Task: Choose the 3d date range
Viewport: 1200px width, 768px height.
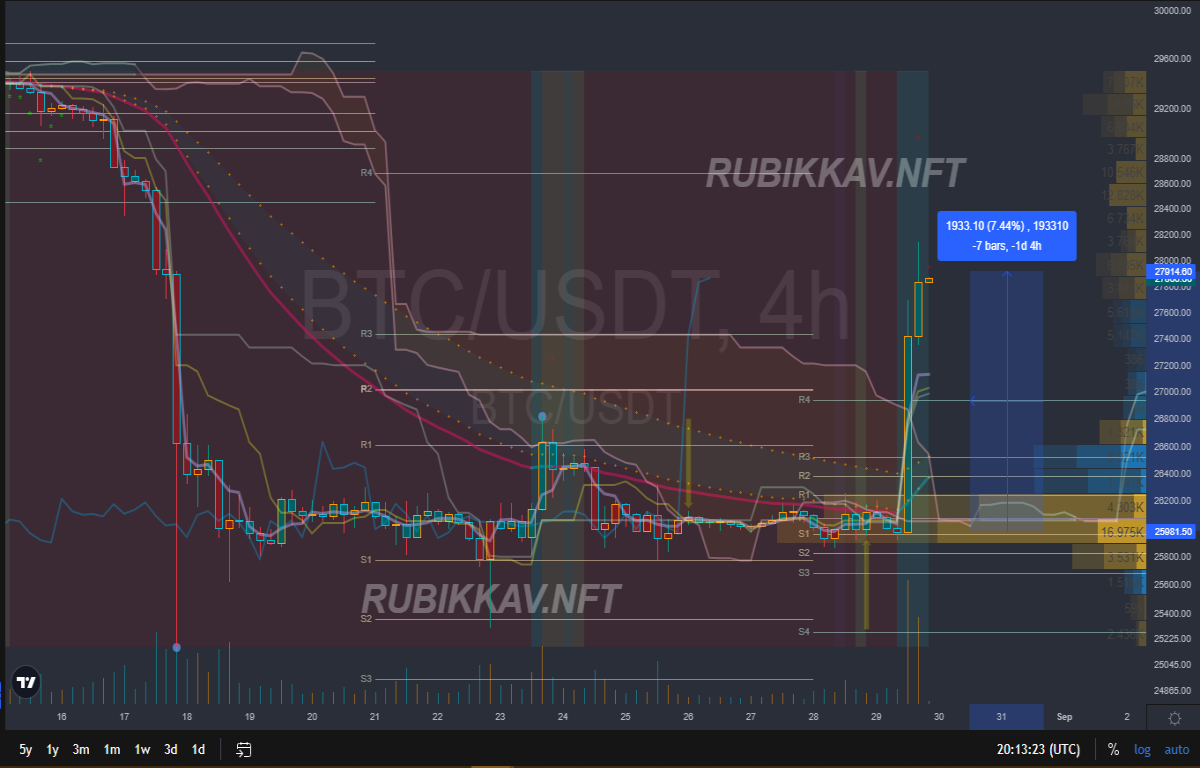Action: pos(171,749)
